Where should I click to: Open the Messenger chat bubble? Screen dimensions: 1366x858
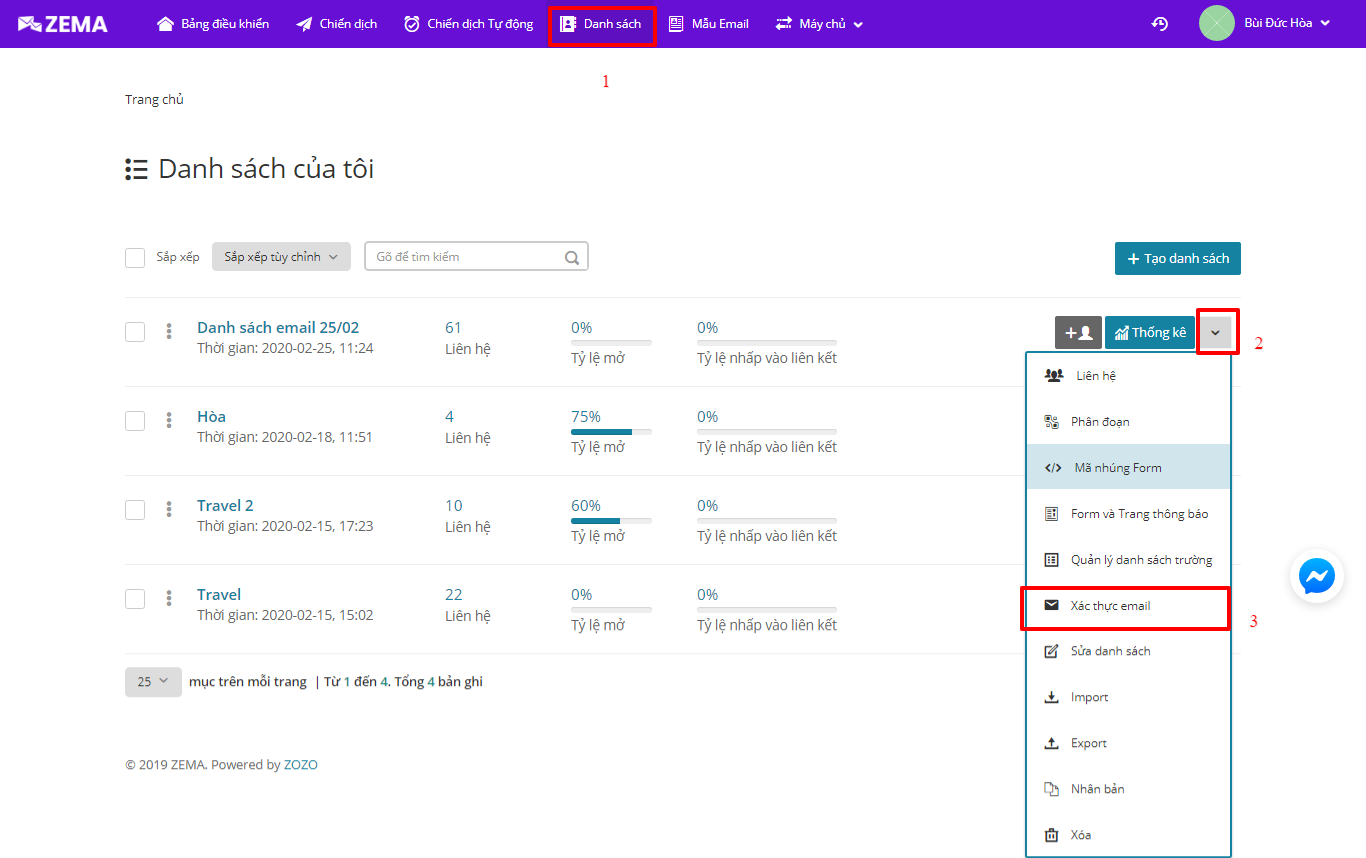coord(1317,576)
